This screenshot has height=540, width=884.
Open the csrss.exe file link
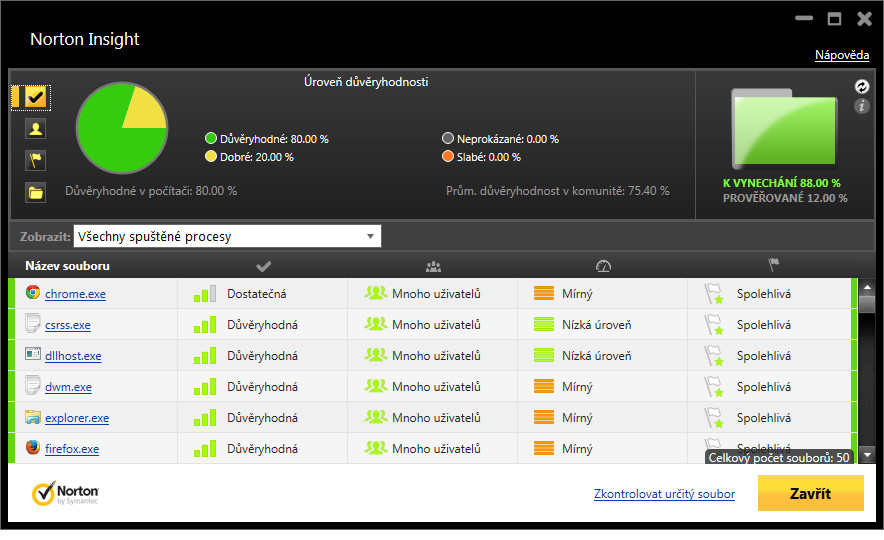pos(68,325)
